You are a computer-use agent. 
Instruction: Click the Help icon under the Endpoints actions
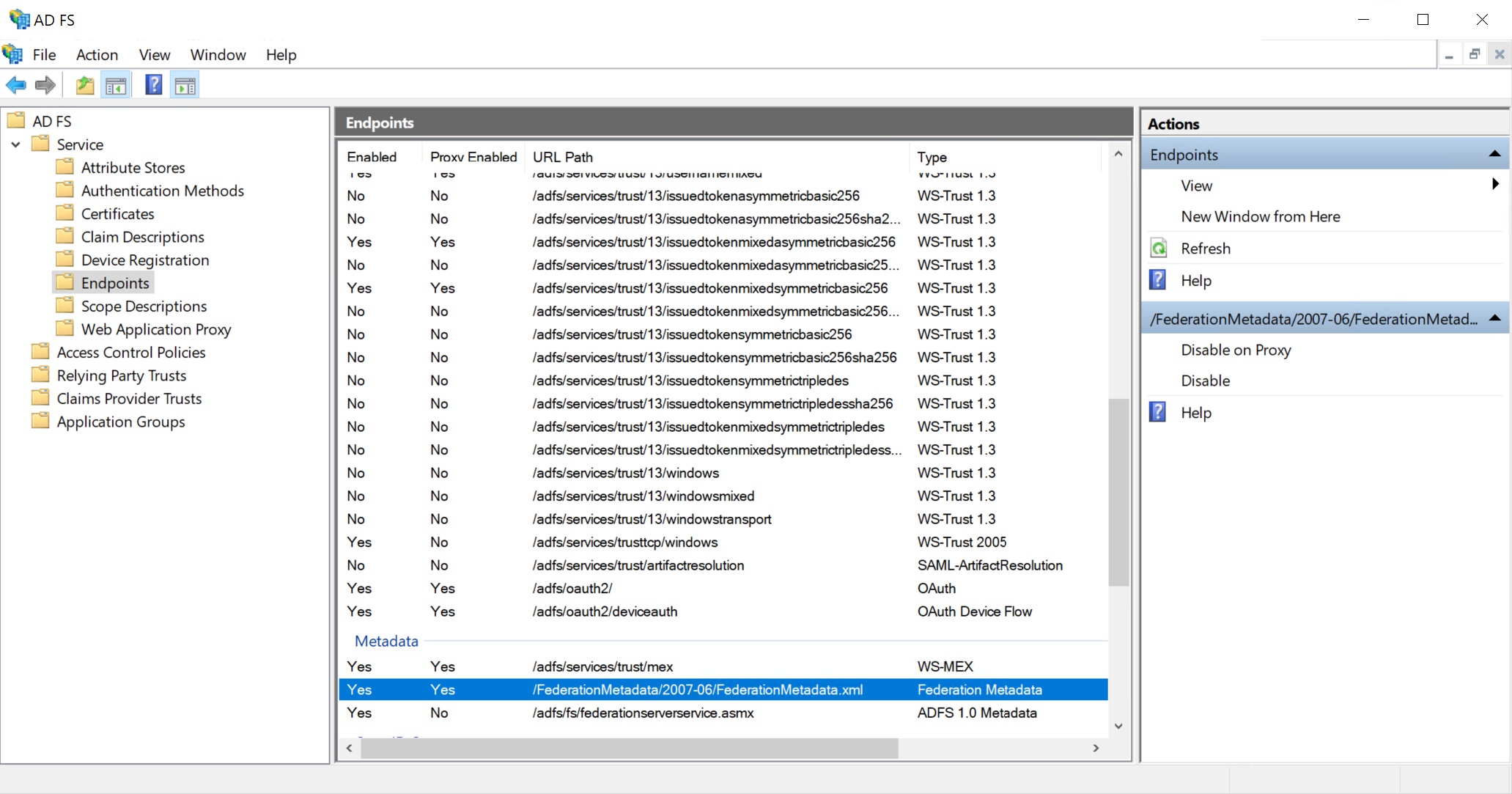coord(1158,280)
